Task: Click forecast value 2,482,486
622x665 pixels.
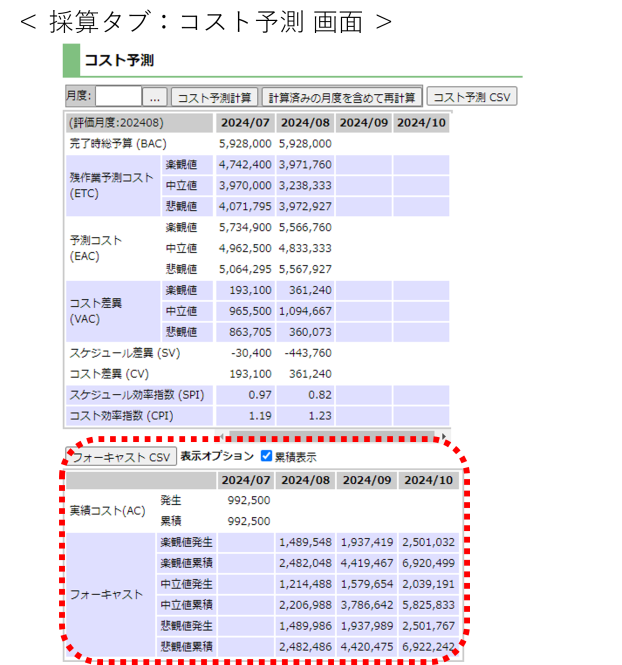Action: 305,647
